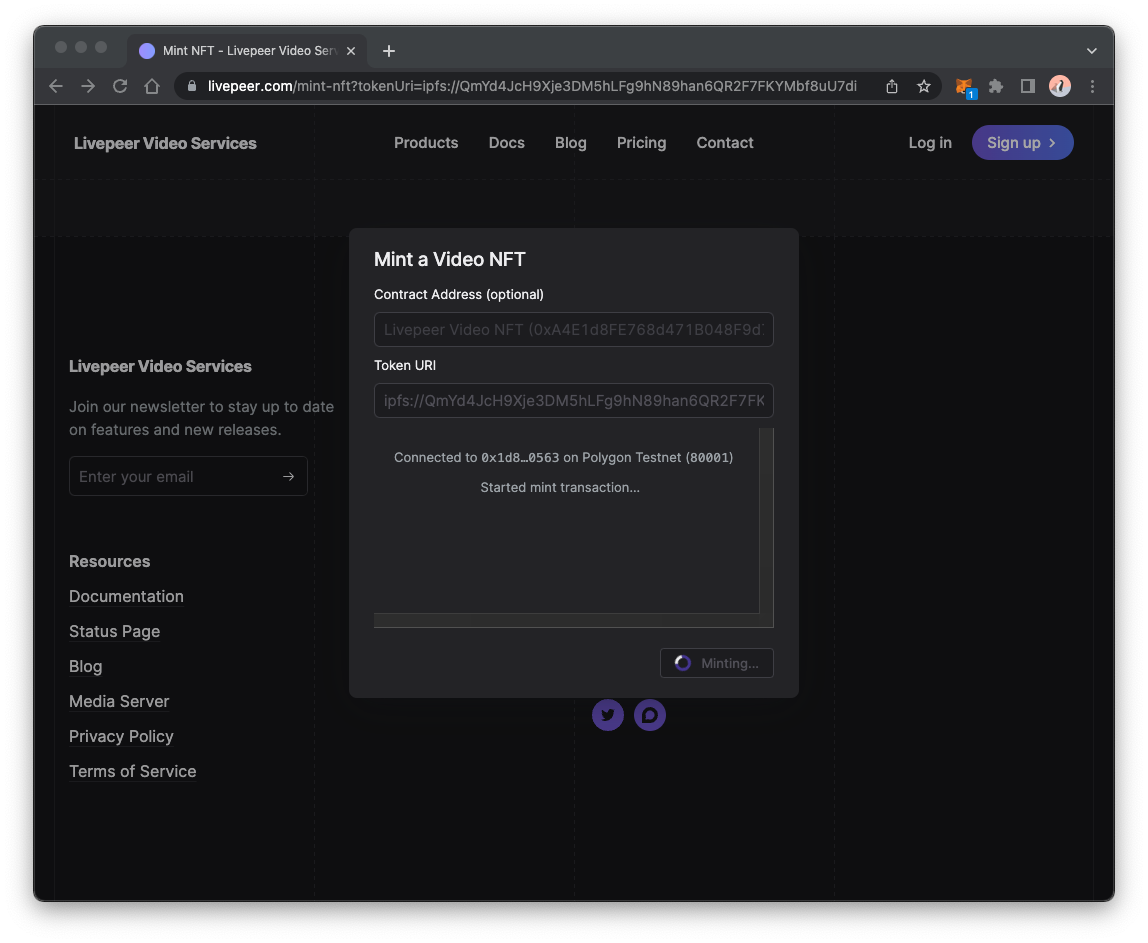This screenshot has width=1148, height=943.
Task: Open the Twitter social icon
Action: (x=608, y=715)
